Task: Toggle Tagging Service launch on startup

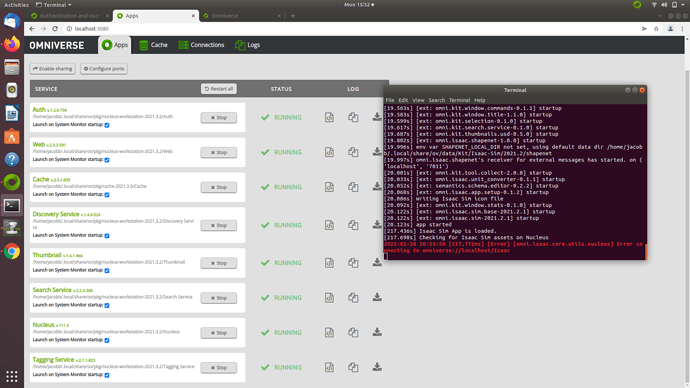Action: (x=107, y=375)
